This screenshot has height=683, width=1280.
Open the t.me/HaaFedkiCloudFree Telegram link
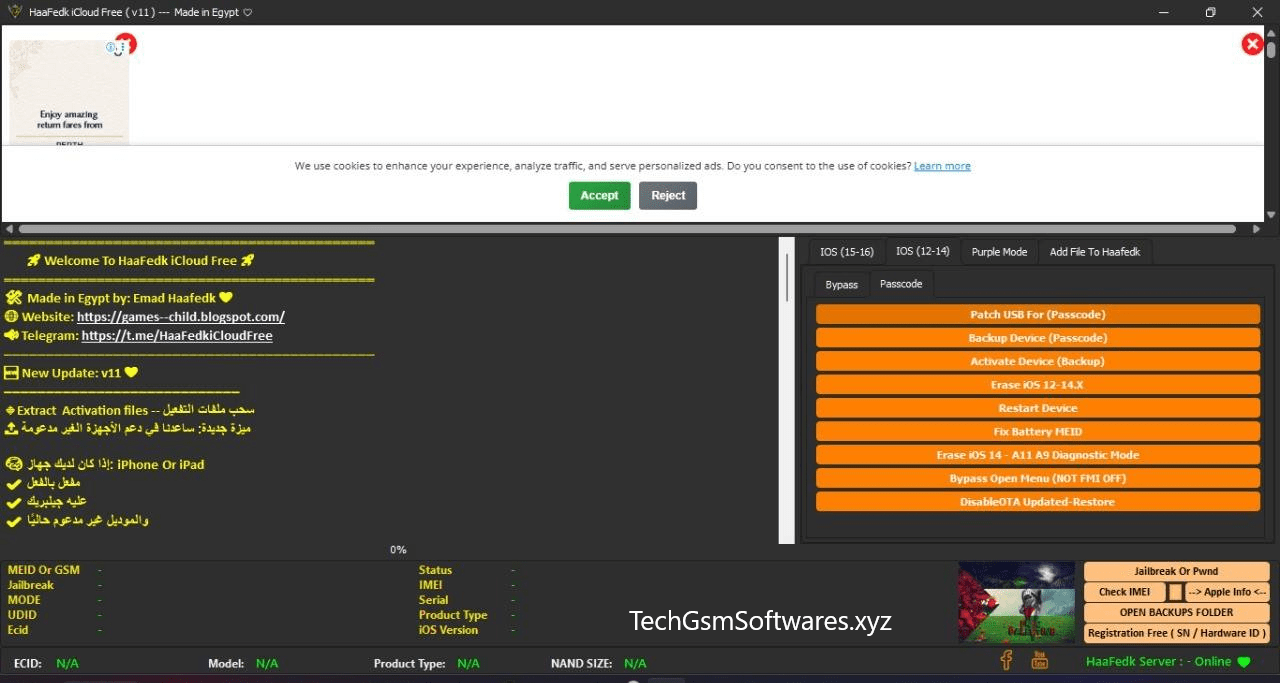(177, 336)
